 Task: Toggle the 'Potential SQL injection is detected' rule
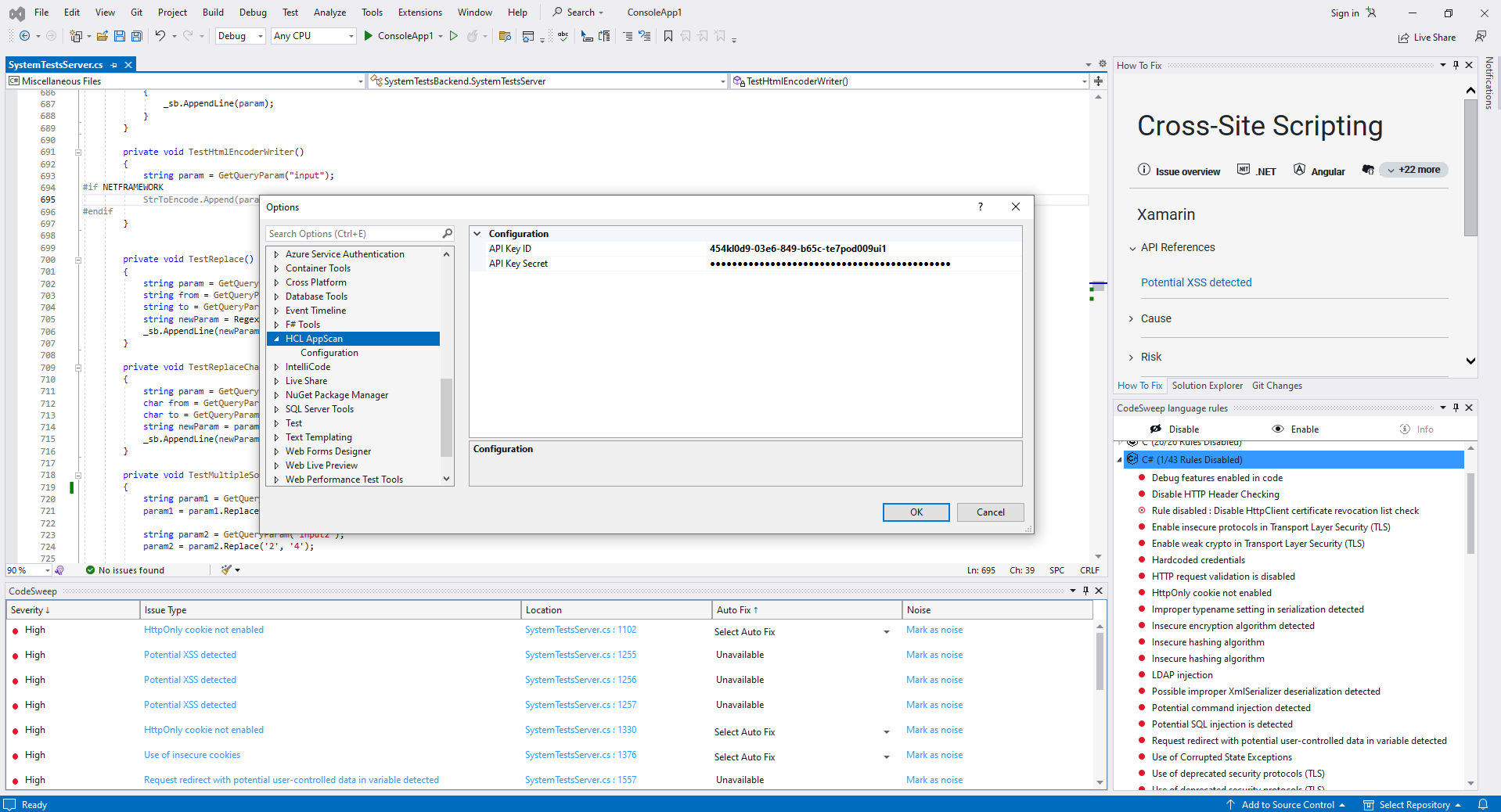point(1142,724)
